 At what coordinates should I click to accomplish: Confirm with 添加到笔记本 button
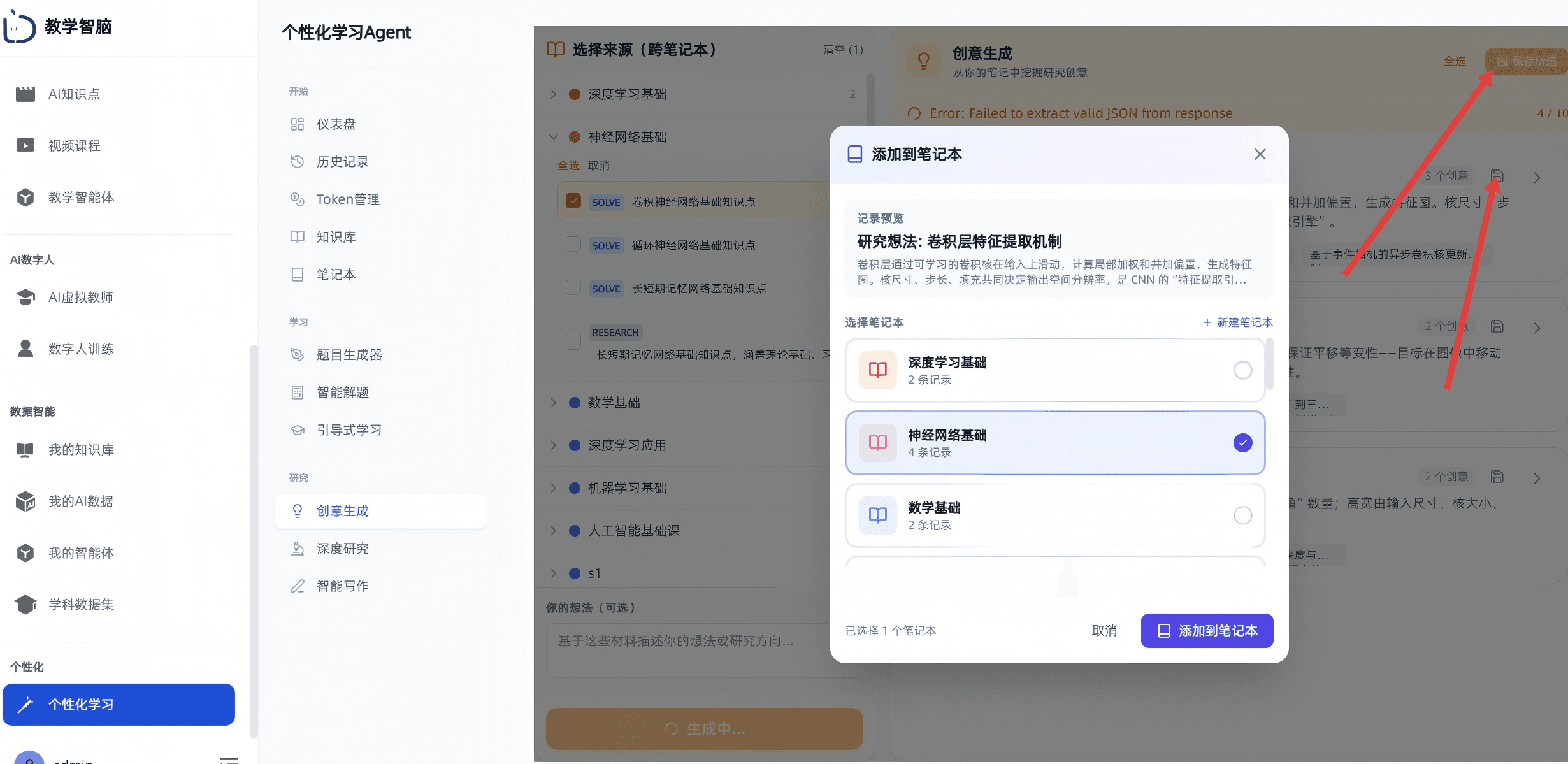(1207, 631)
